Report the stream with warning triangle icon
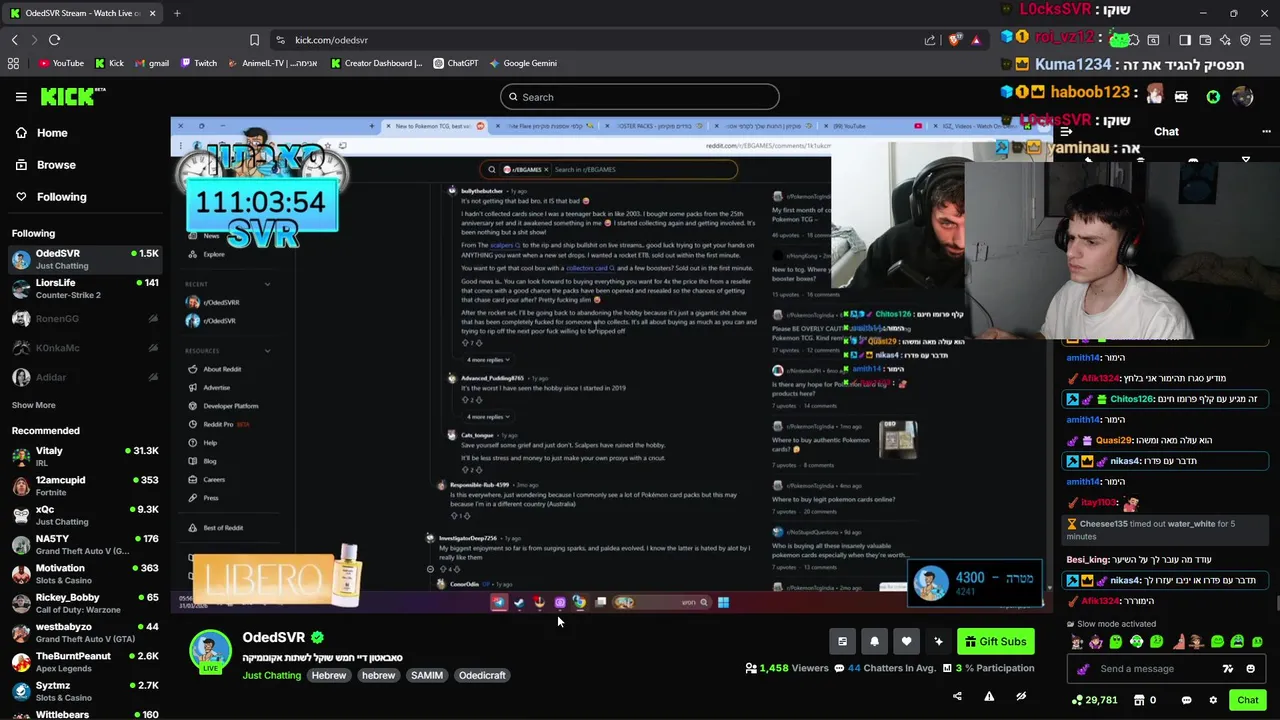 (989, 697)
